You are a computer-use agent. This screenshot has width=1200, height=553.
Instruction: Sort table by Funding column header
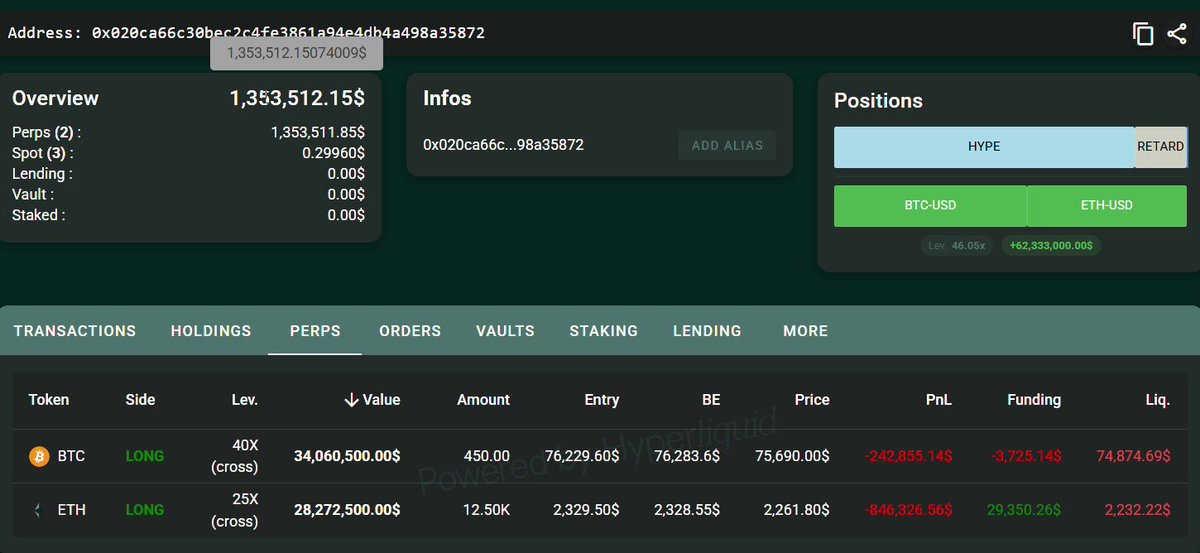pos(1033,400)
